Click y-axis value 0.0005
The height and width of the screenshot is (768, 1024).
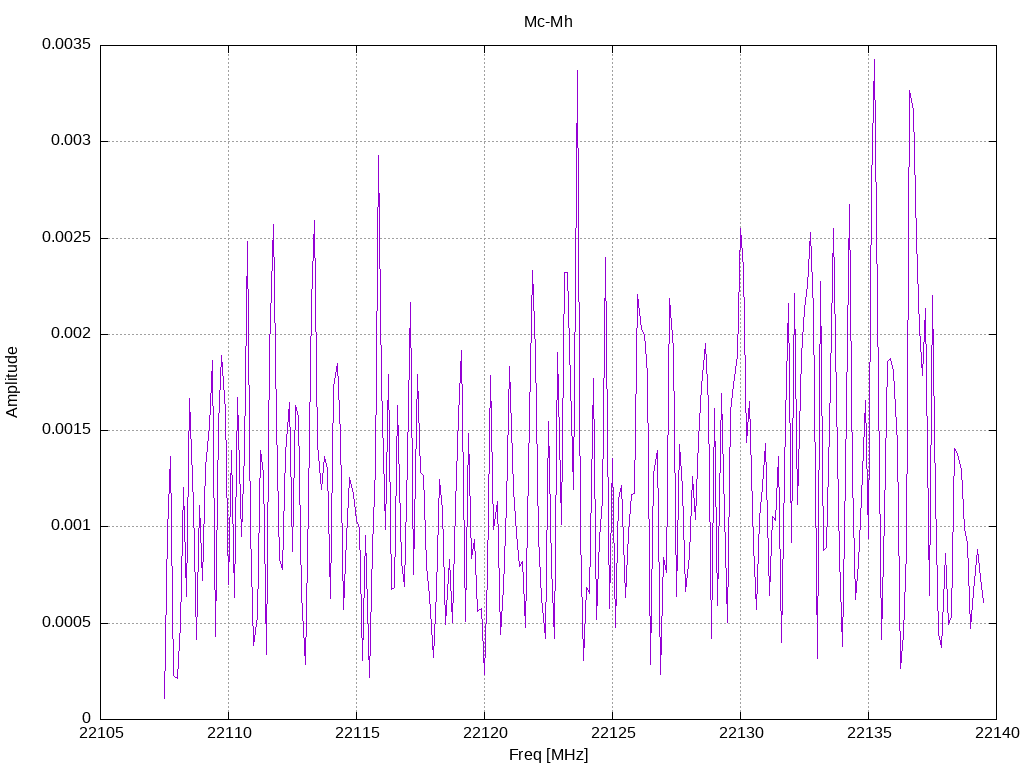(x=67, y=622)
